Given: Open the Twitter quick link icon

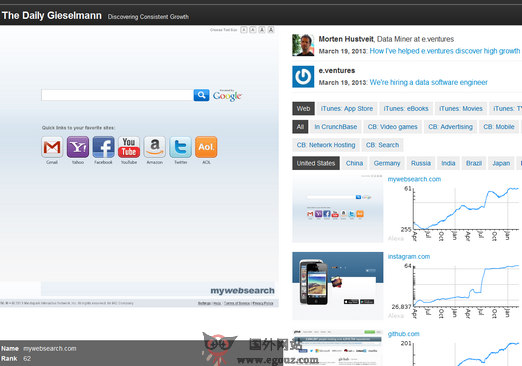Looking at the screenshot, I should pos(180,147).
